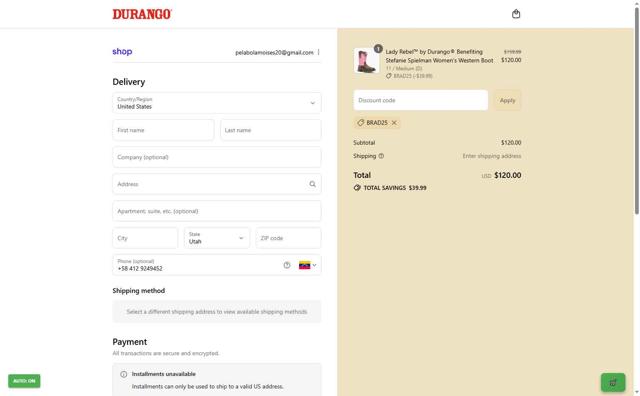Click the 'Enter shipping address' text

(x=492, y=156)
